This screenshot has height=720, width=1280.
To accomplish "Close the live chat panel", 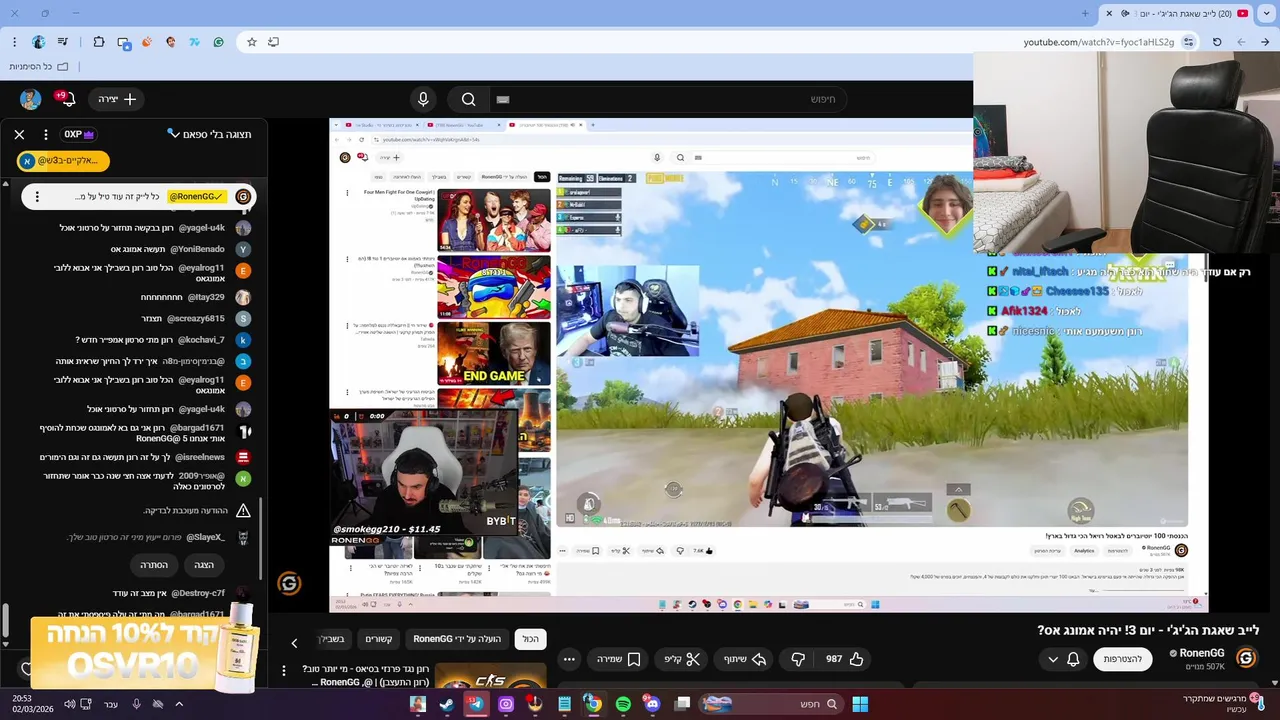I will pyautogui.click(x=19, y=134).
